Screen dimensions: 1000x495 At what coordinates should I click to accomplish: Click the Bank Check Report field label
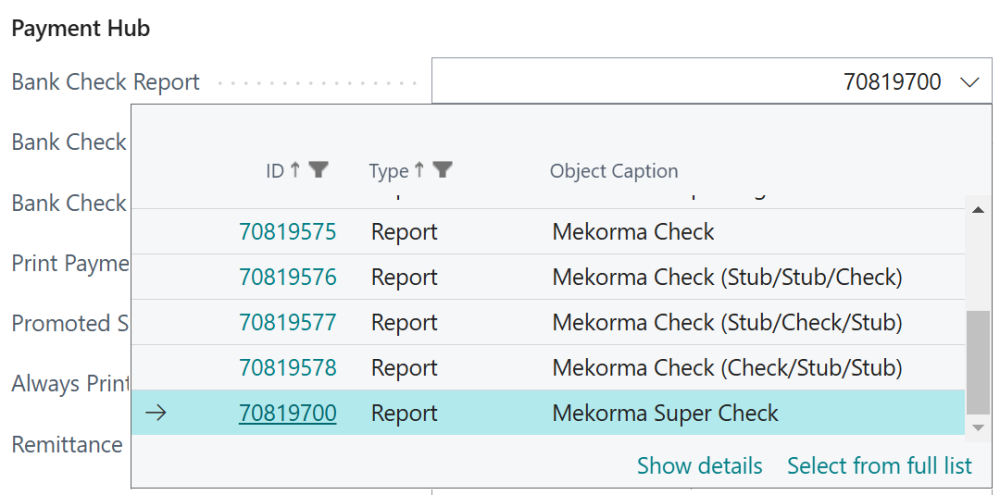106,82
